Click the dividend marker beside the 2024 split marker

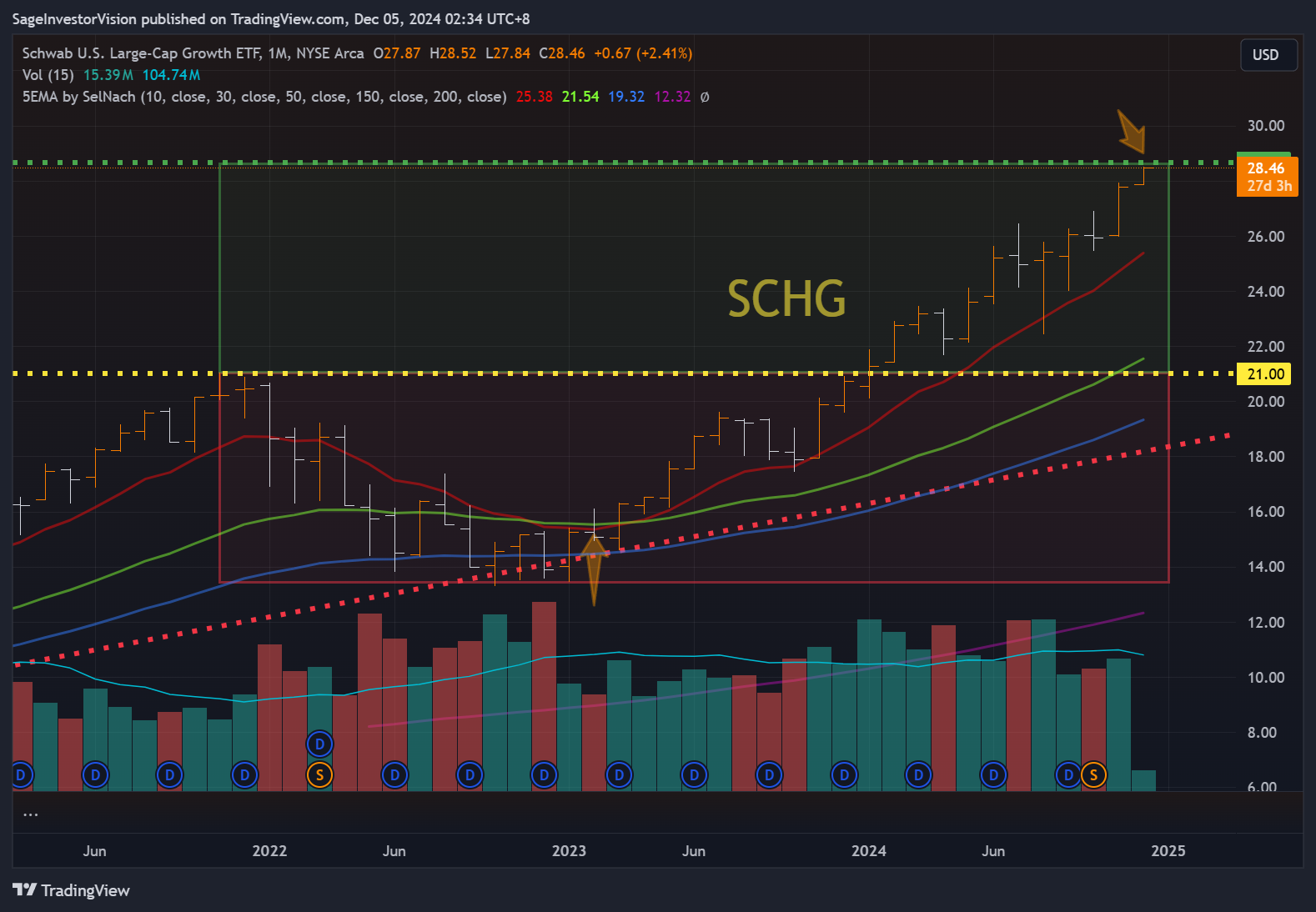click(1068, 775)
